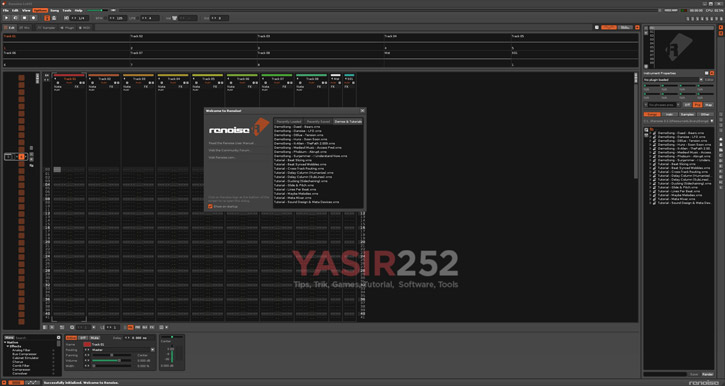The image size is (725, 386).
Task: Open Tutorial - Lines Per Beat.xrns in dialog
Action: 295,190
